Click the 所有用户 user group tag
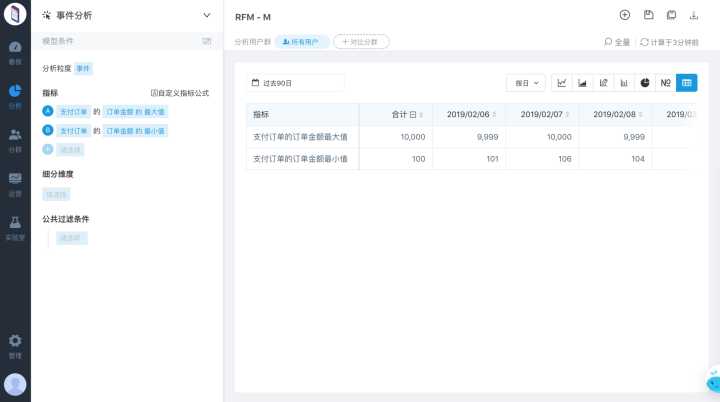The height and width of the screenshot is (402, 720). [302, 42]
